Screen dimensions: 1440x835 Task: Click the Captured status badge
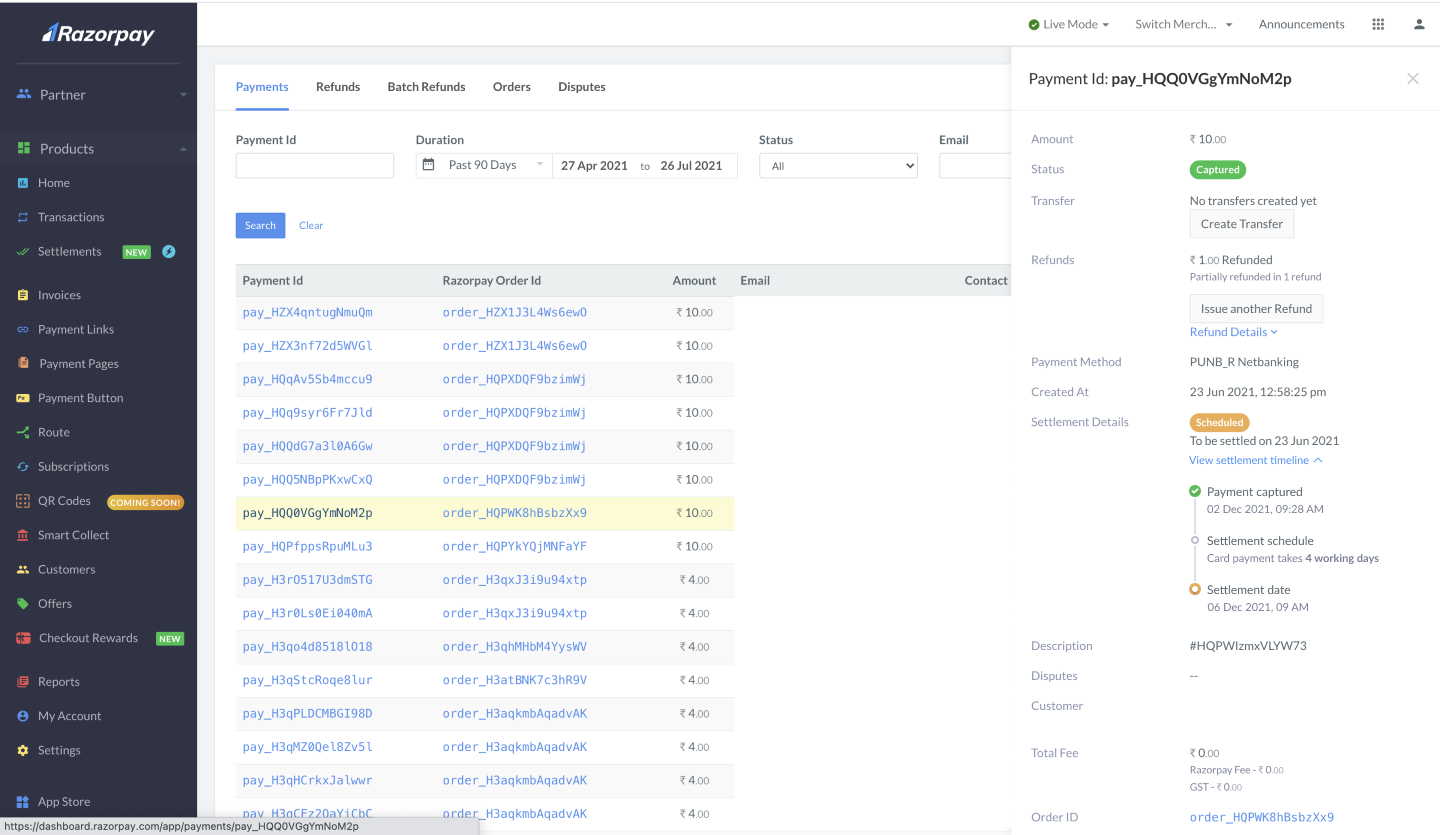[x=1218, y=170]
